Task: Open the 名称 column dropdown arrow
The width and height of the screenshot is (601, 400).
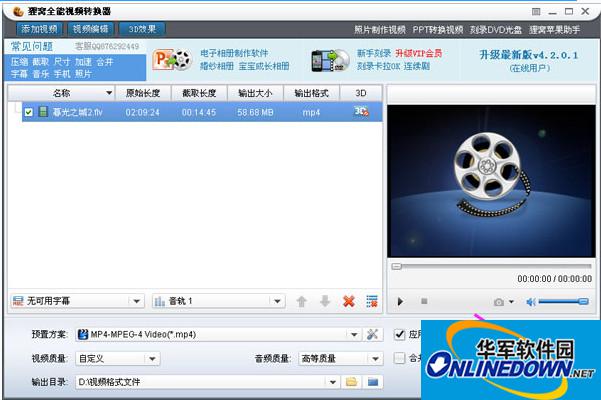Action: pos(109,93)
